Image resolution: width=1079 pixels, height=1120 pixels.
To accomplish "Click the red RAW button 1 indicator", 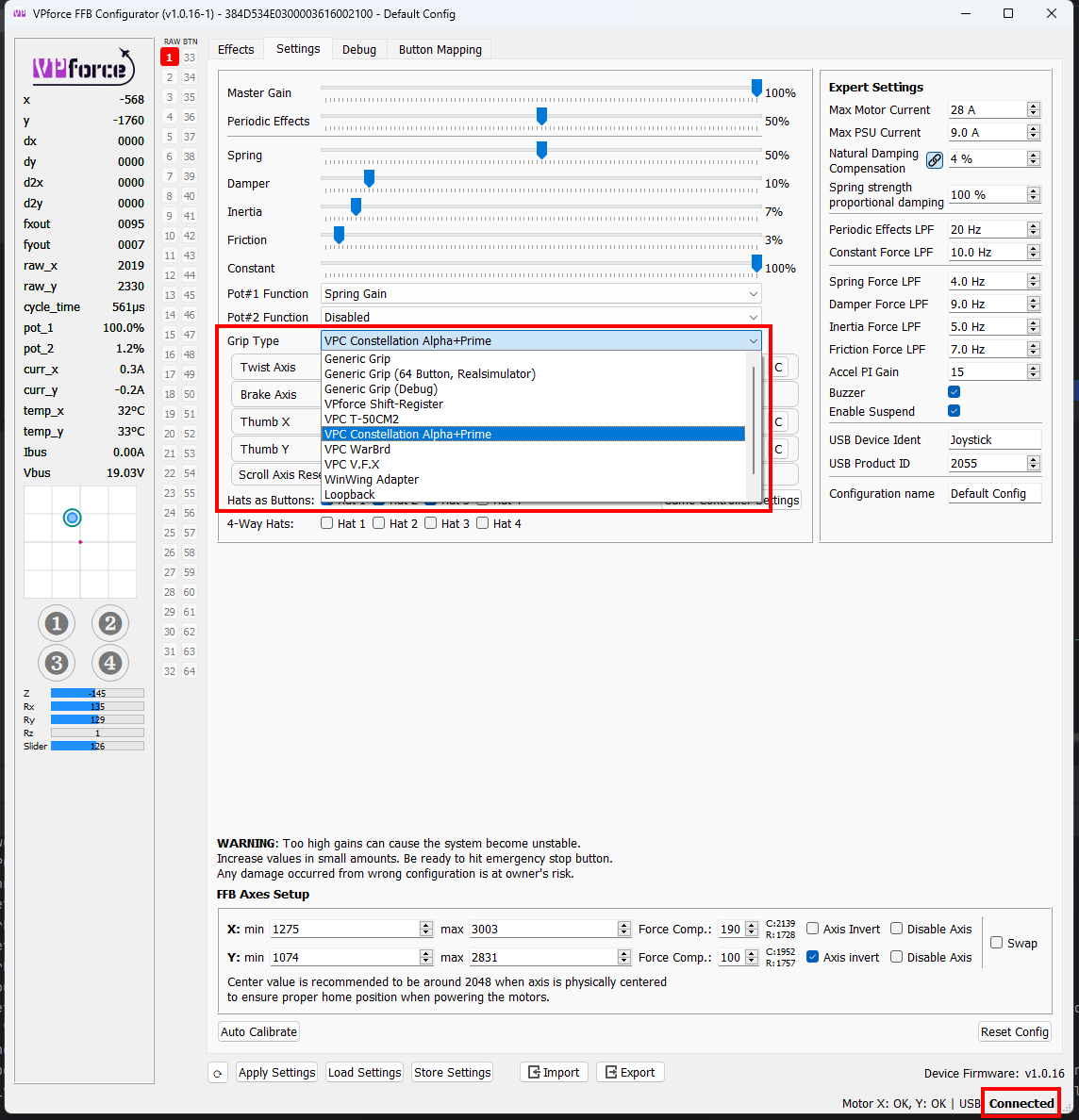I will tap(170, 58).
